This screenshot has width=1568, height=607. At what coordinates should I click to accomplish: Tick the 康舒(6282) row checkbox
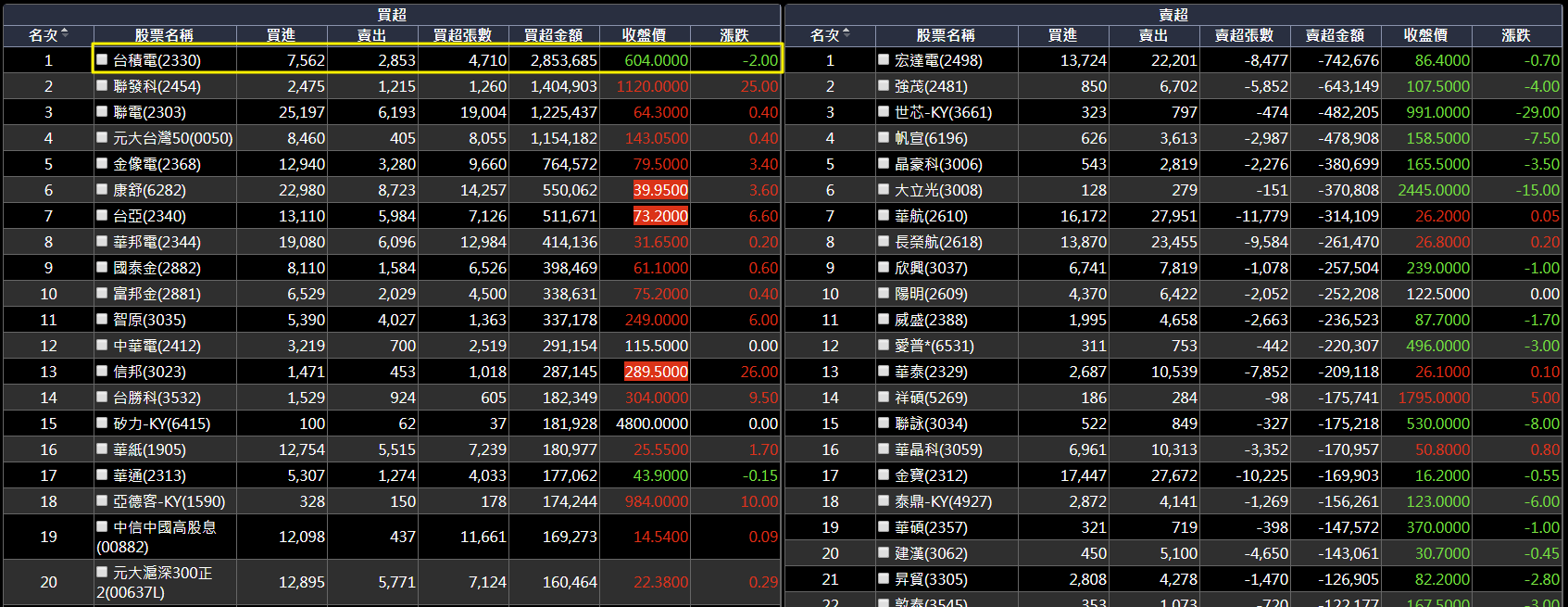102,189
